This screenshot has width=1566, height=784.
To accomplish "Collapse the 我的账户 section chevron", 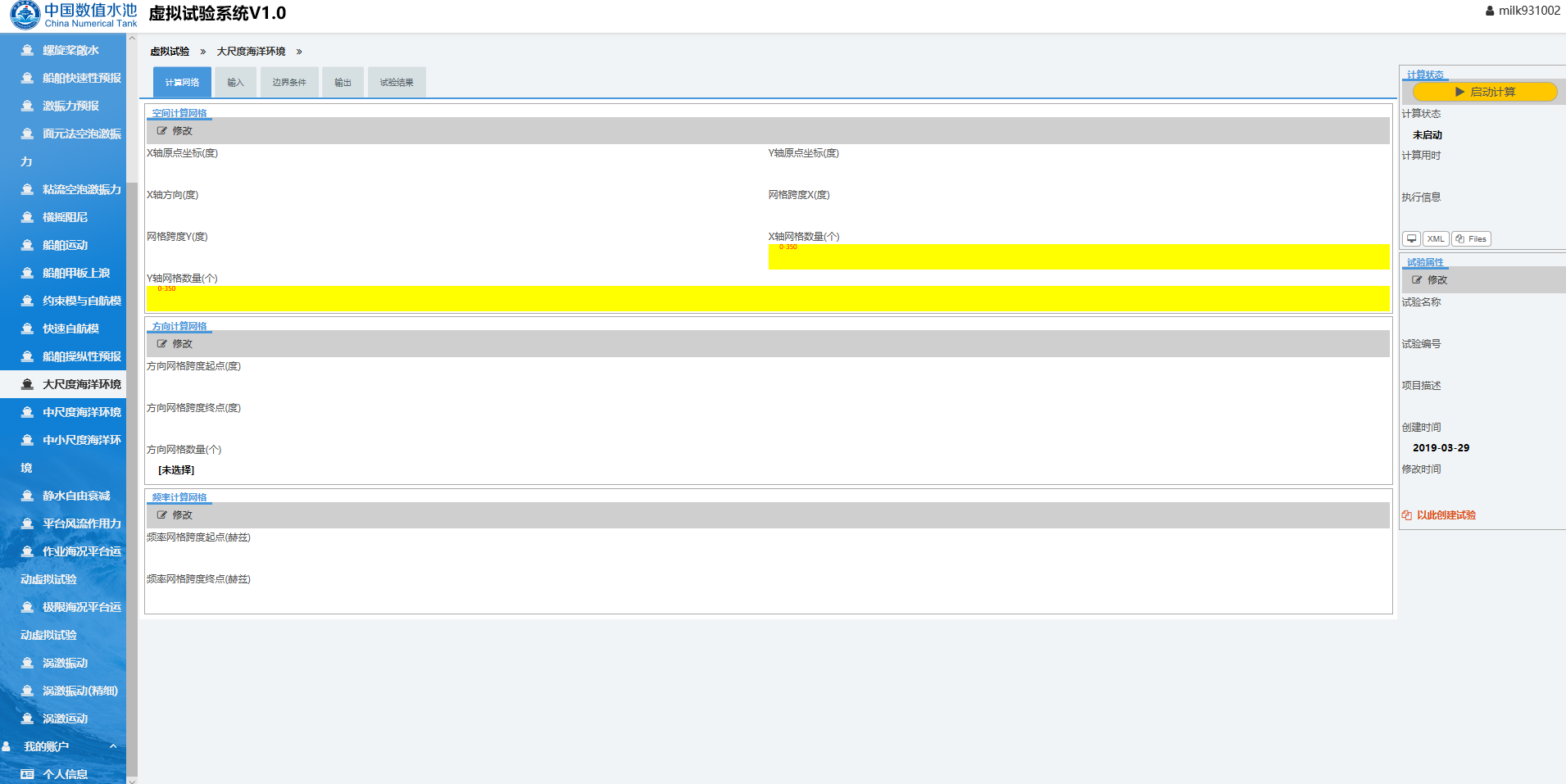I will click(113, 746).
